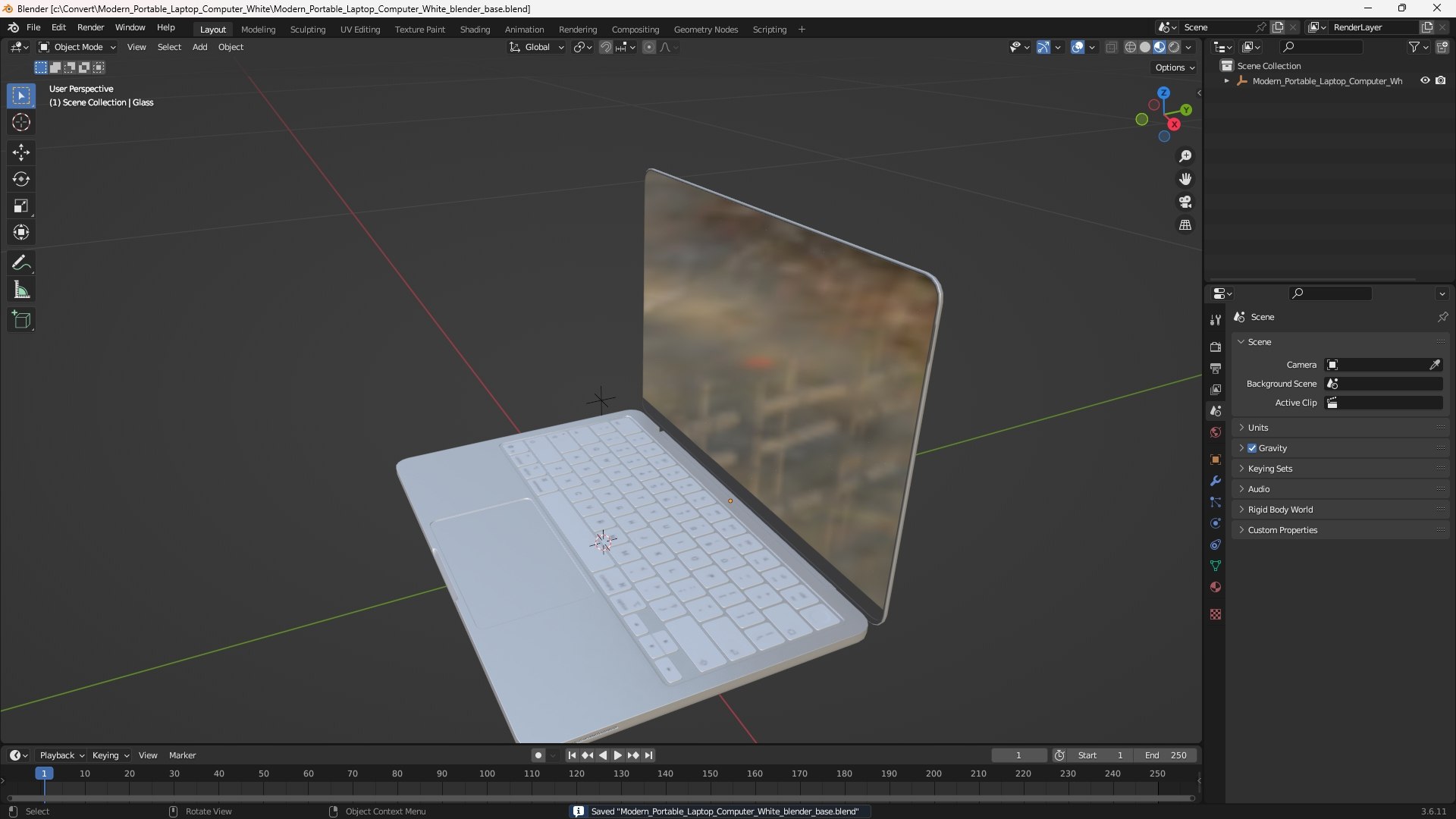Select the Scale tool
The height and width of the screenshot is (819, 1456).
(20, 206)
